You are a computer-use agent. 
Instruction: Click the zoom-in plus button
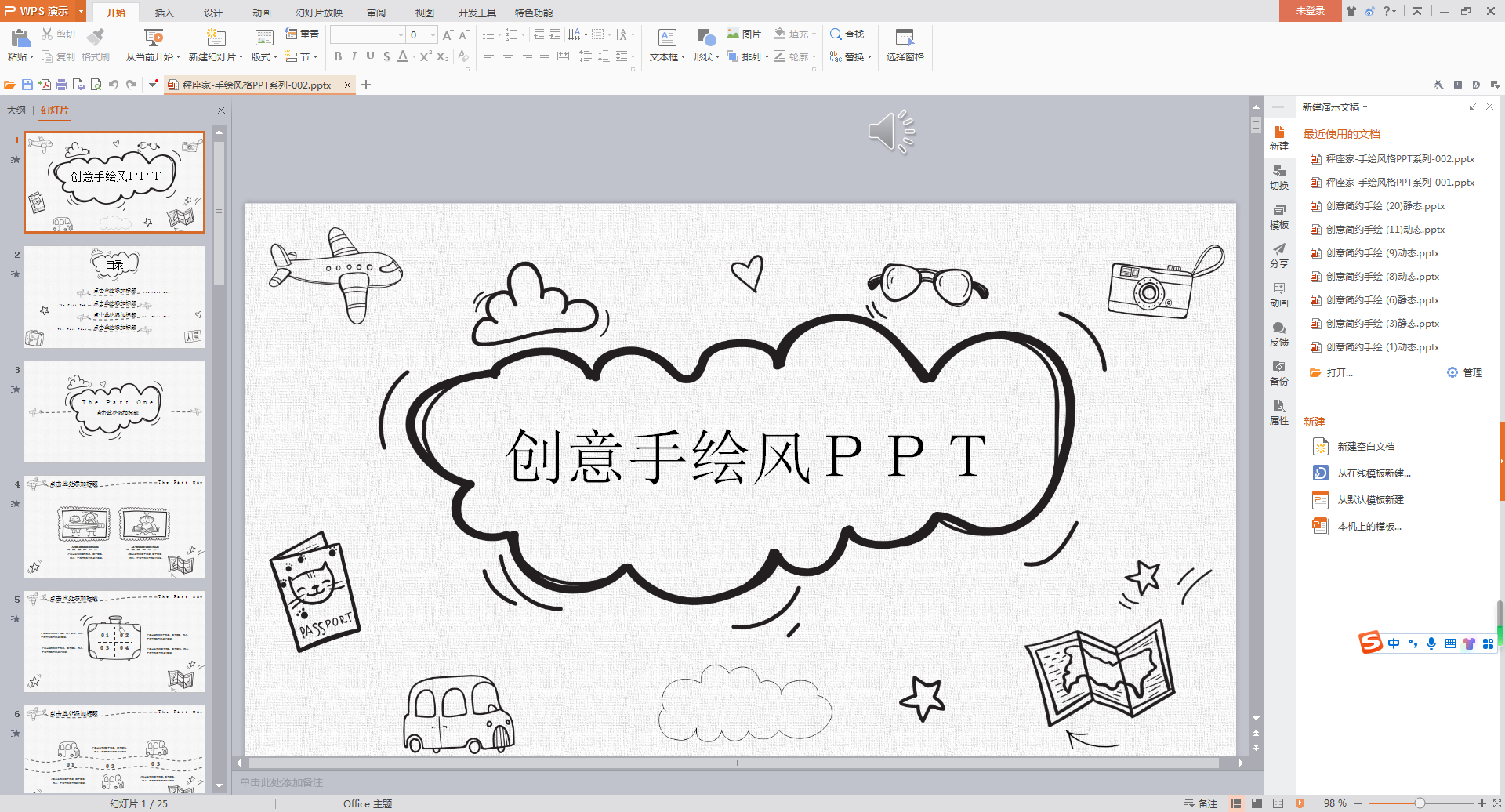[1481, 803]
